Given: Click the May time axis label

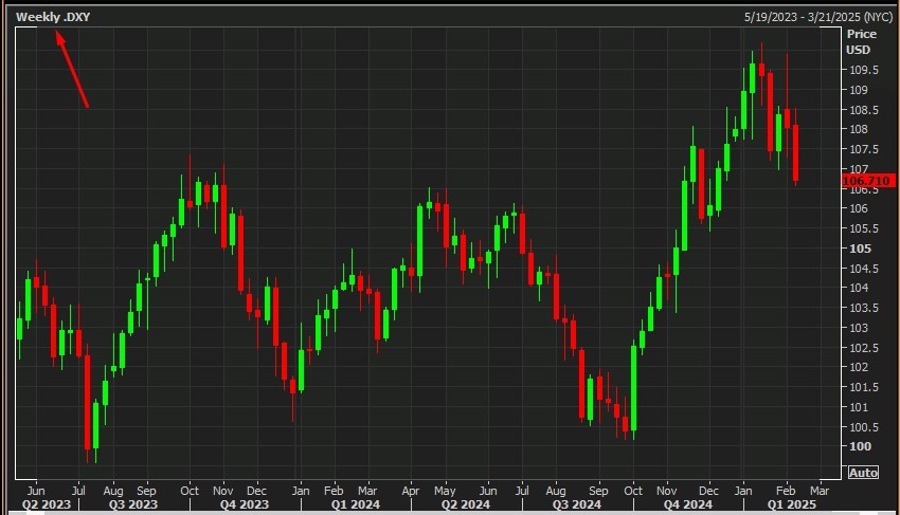Looking at the screenshot, I should coord(445,491).
